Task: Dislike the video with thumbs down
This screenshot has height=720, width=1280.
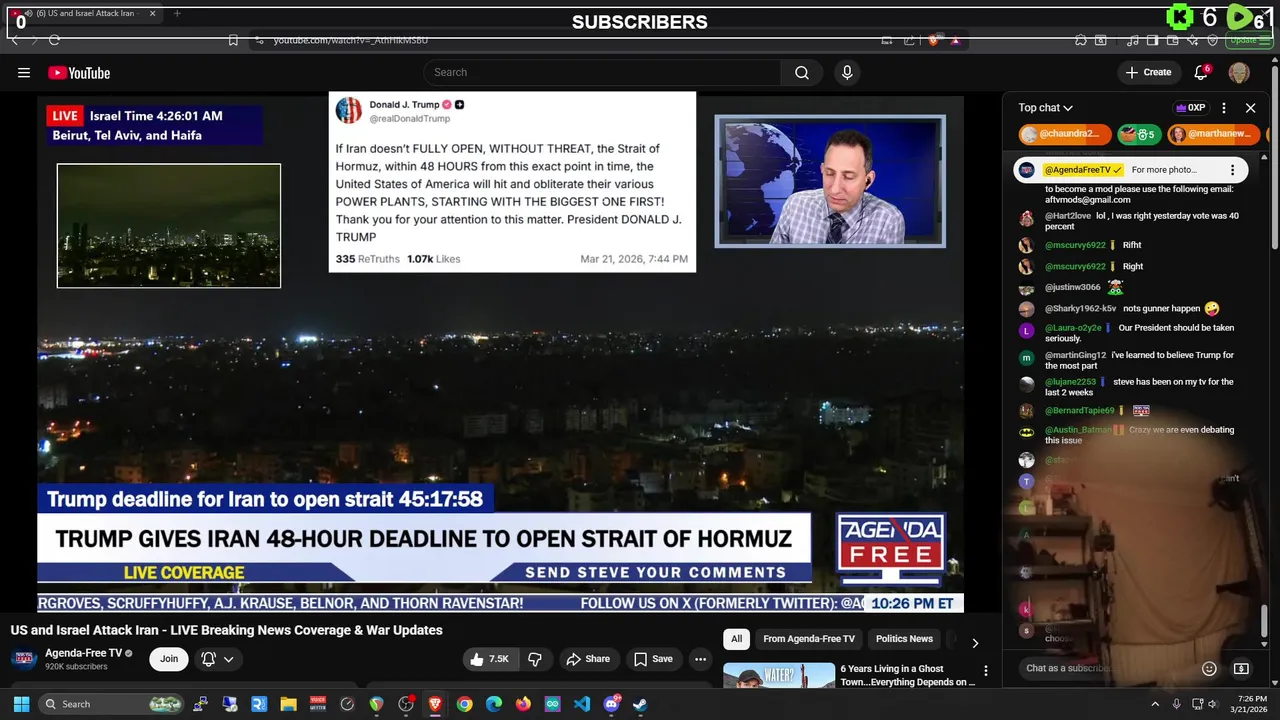Action: 535,659
